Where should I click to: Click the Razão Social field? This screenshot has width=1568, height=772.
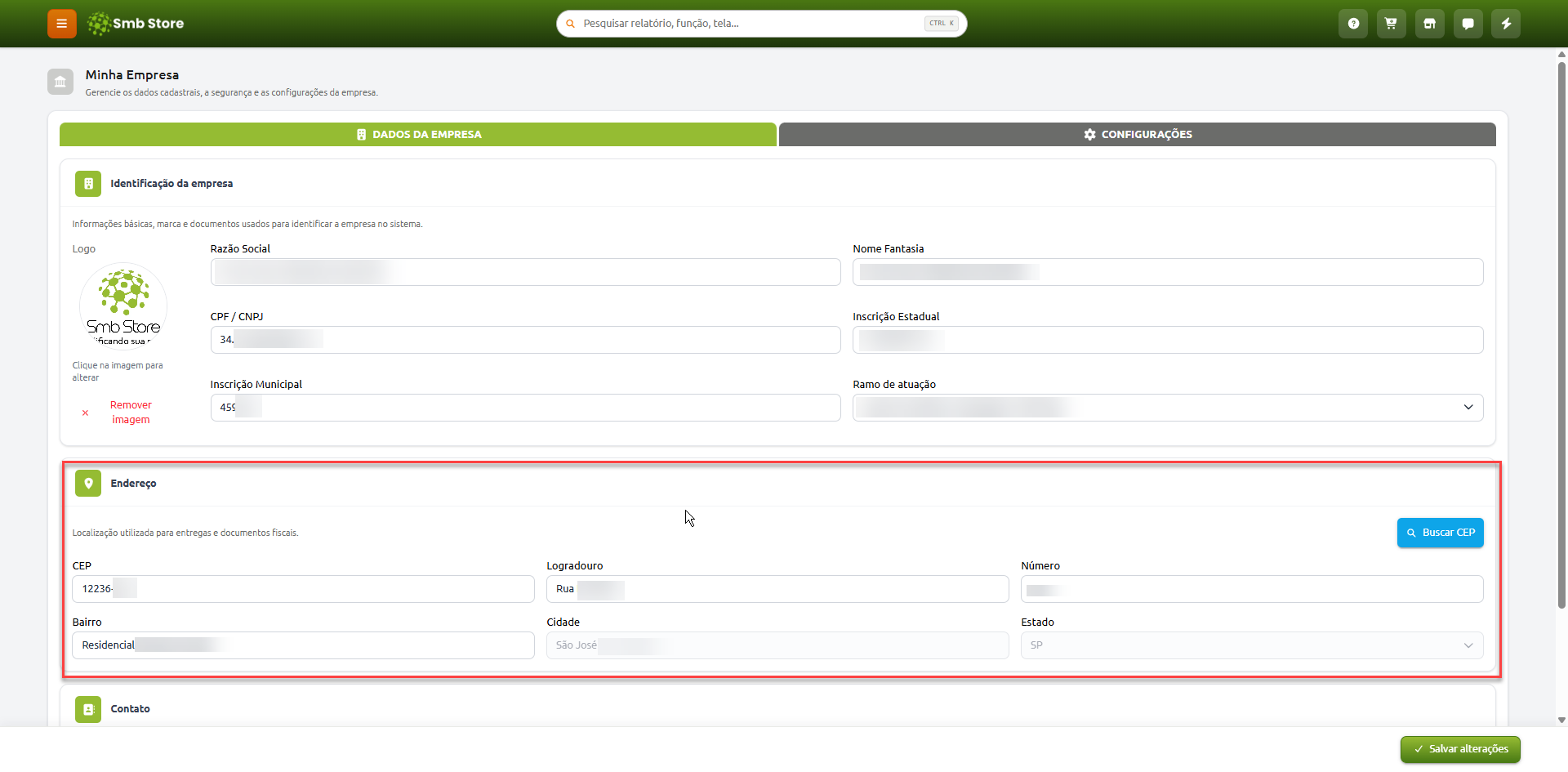[x=525, y=272]
